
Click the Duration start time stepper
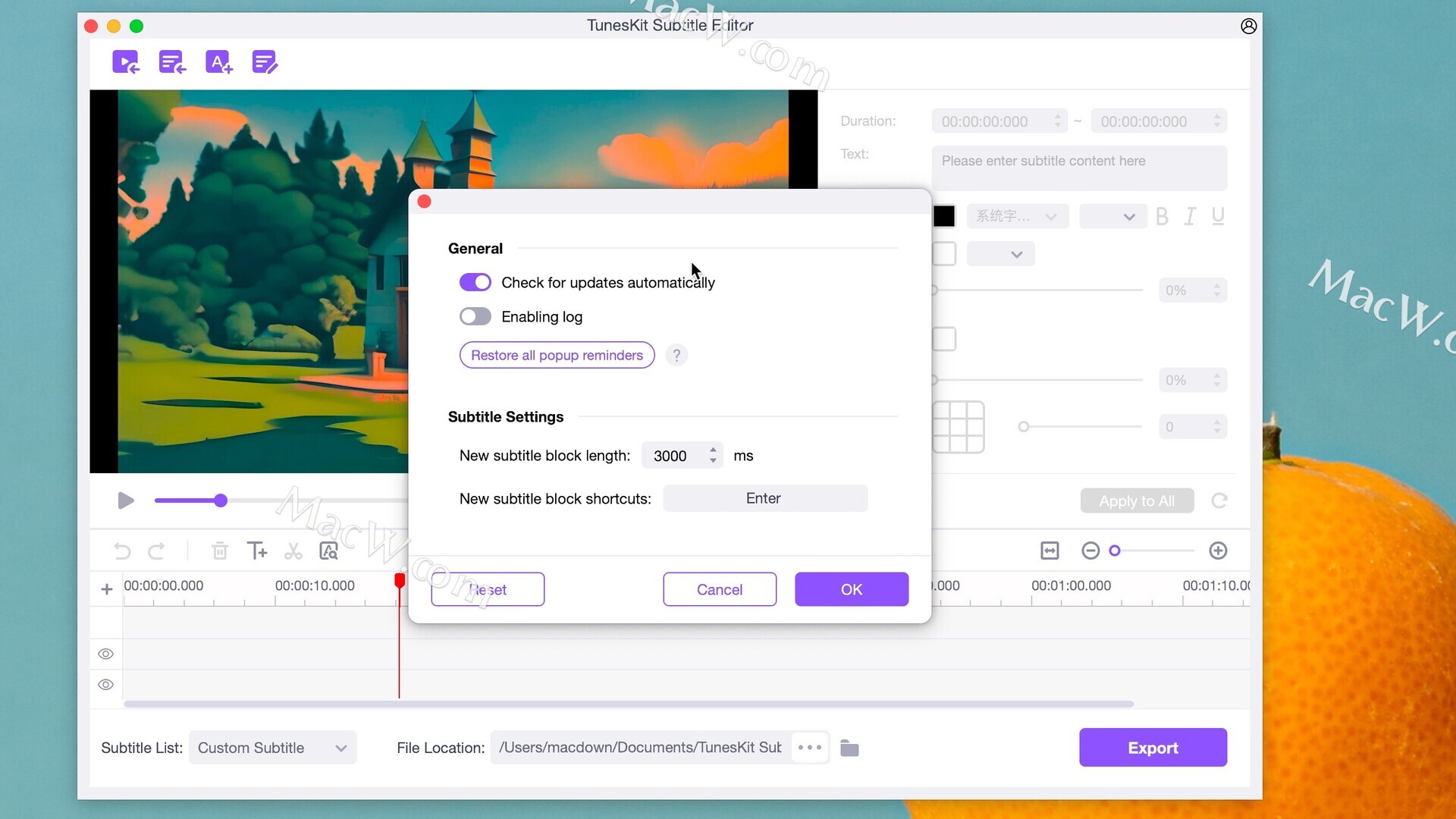click(x=1058, y=121)
